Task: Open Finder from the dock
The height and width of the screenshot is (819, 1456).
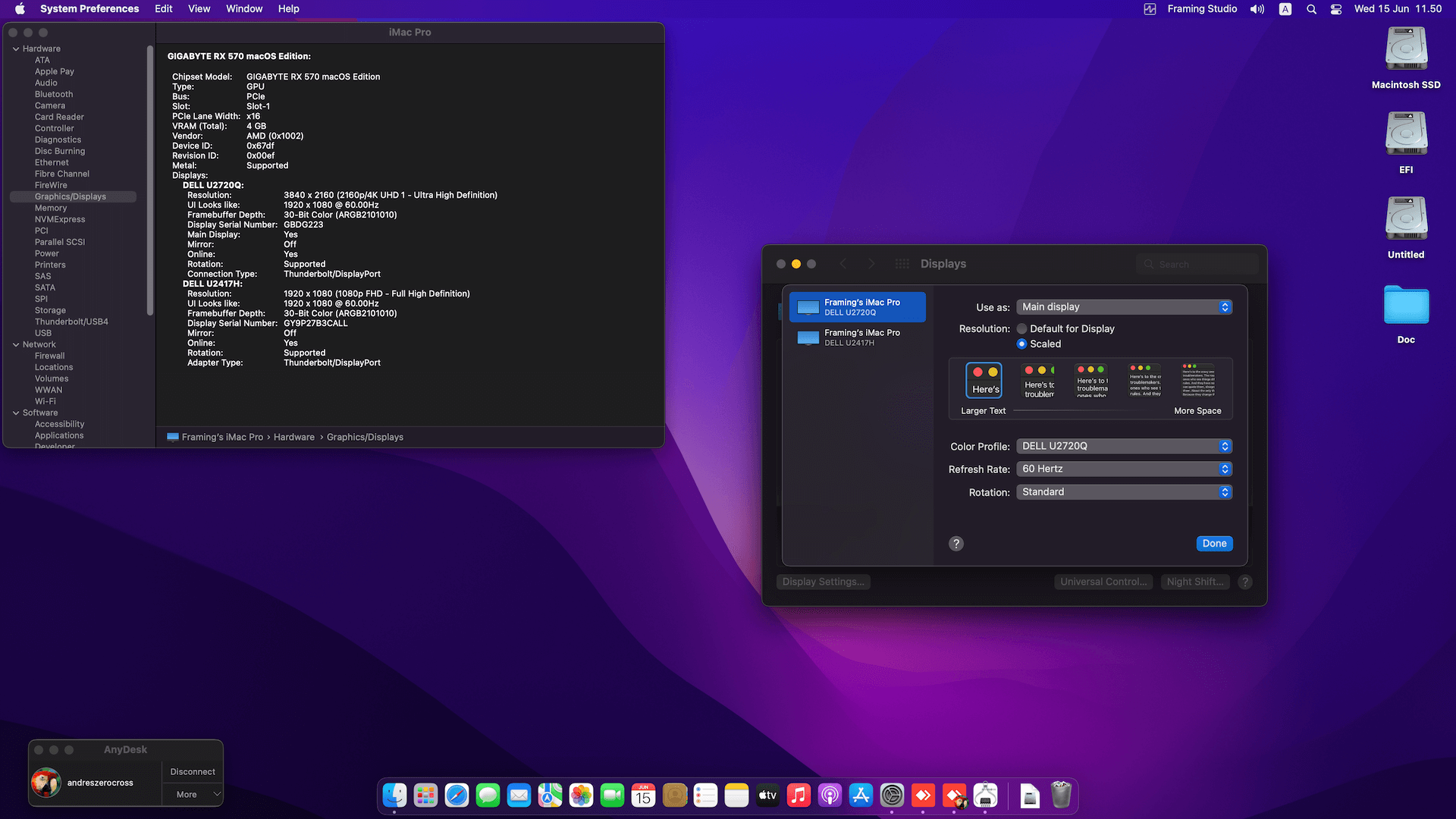Action: tap(394, 795)
